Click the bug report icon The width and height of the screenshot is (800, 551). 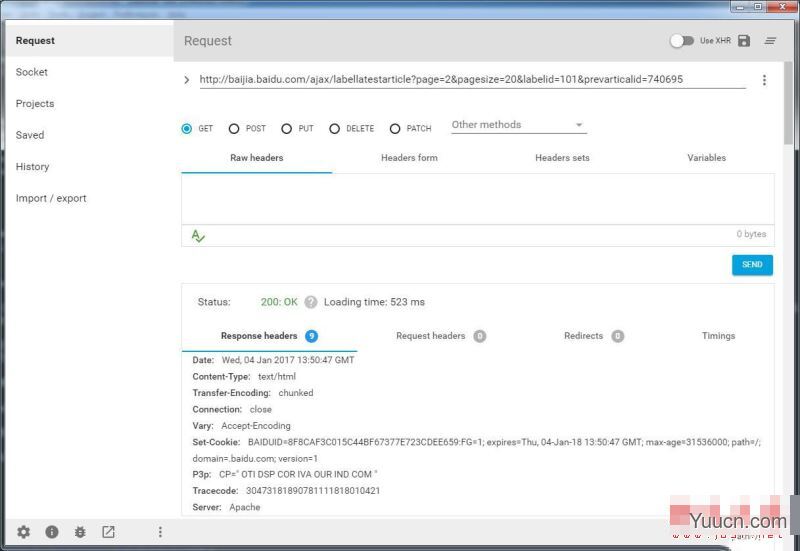(x=80, y=532)
